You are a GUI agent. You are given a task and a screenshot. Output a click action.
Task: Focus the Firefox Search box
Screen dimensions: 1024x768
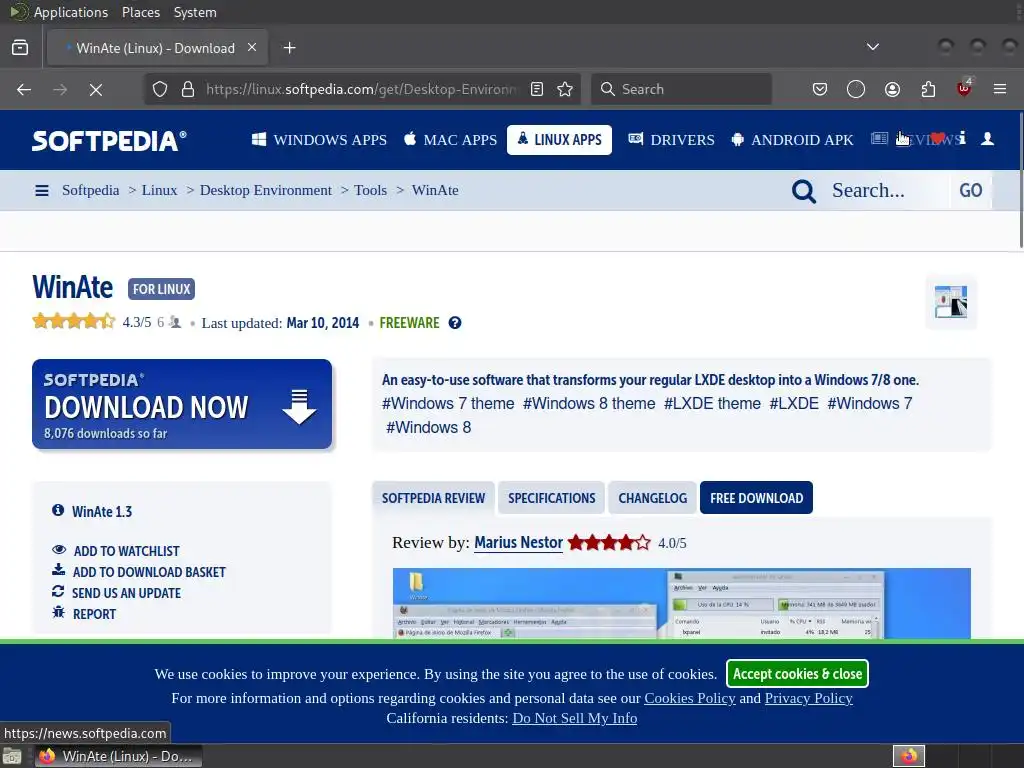[x=682, y=89]
